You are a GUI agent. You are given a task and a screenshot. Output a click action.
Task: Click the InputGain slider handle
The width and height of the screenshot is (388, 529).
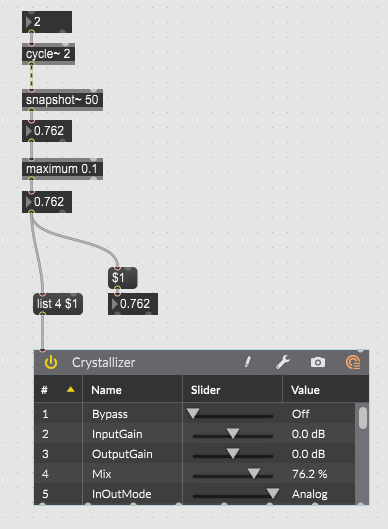coord(233,433)
